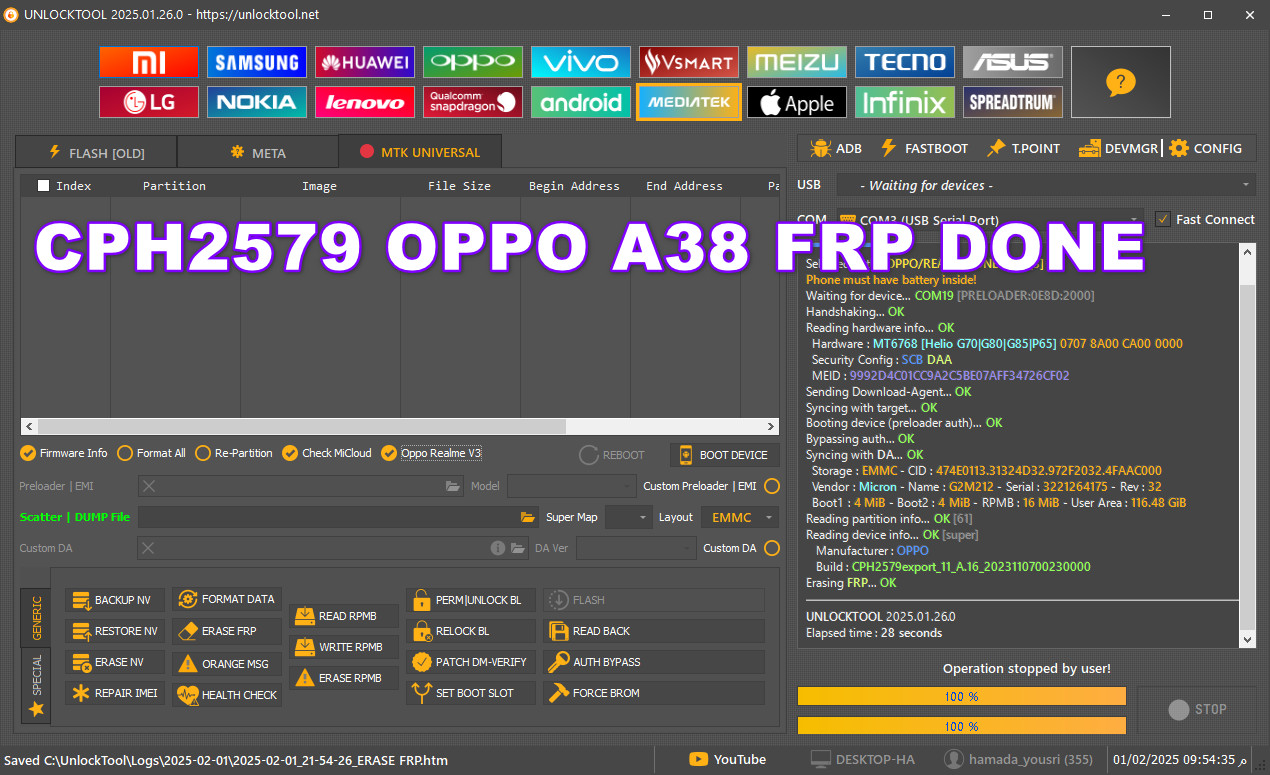Browse for Preloader EMI file folder icon
The image size is (1270, 775).
click(453, 486)
